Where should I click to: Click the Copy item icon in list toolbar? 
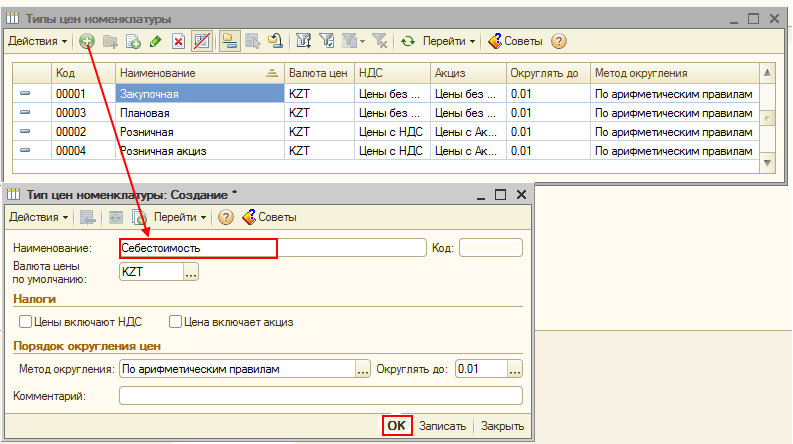click(133, 41)
